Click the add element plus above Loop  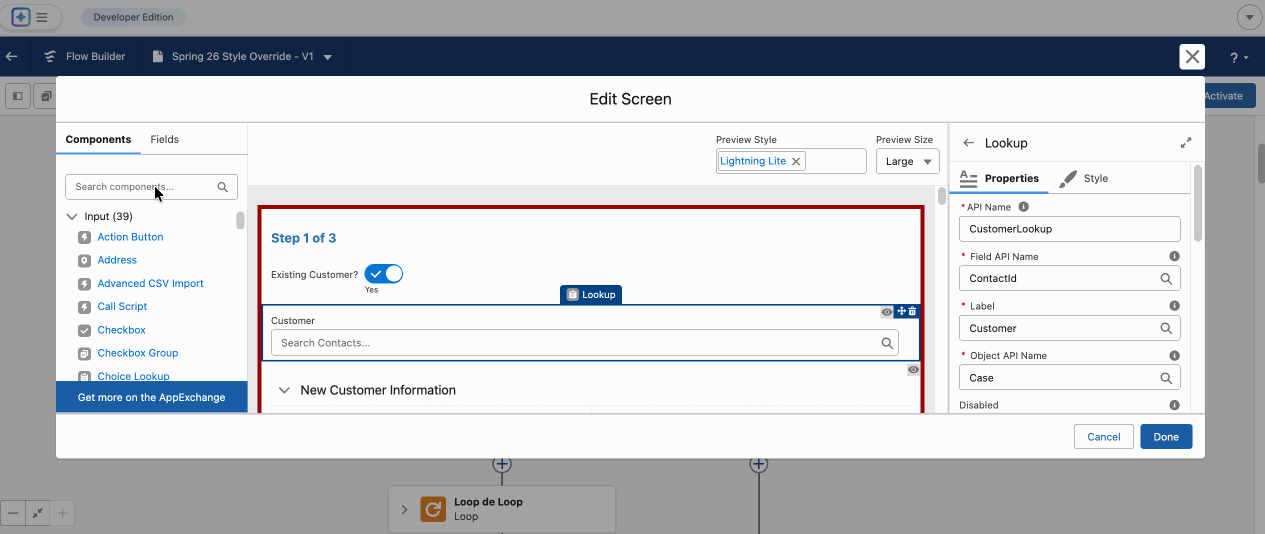pyautogui.click(x=502, y=464)
